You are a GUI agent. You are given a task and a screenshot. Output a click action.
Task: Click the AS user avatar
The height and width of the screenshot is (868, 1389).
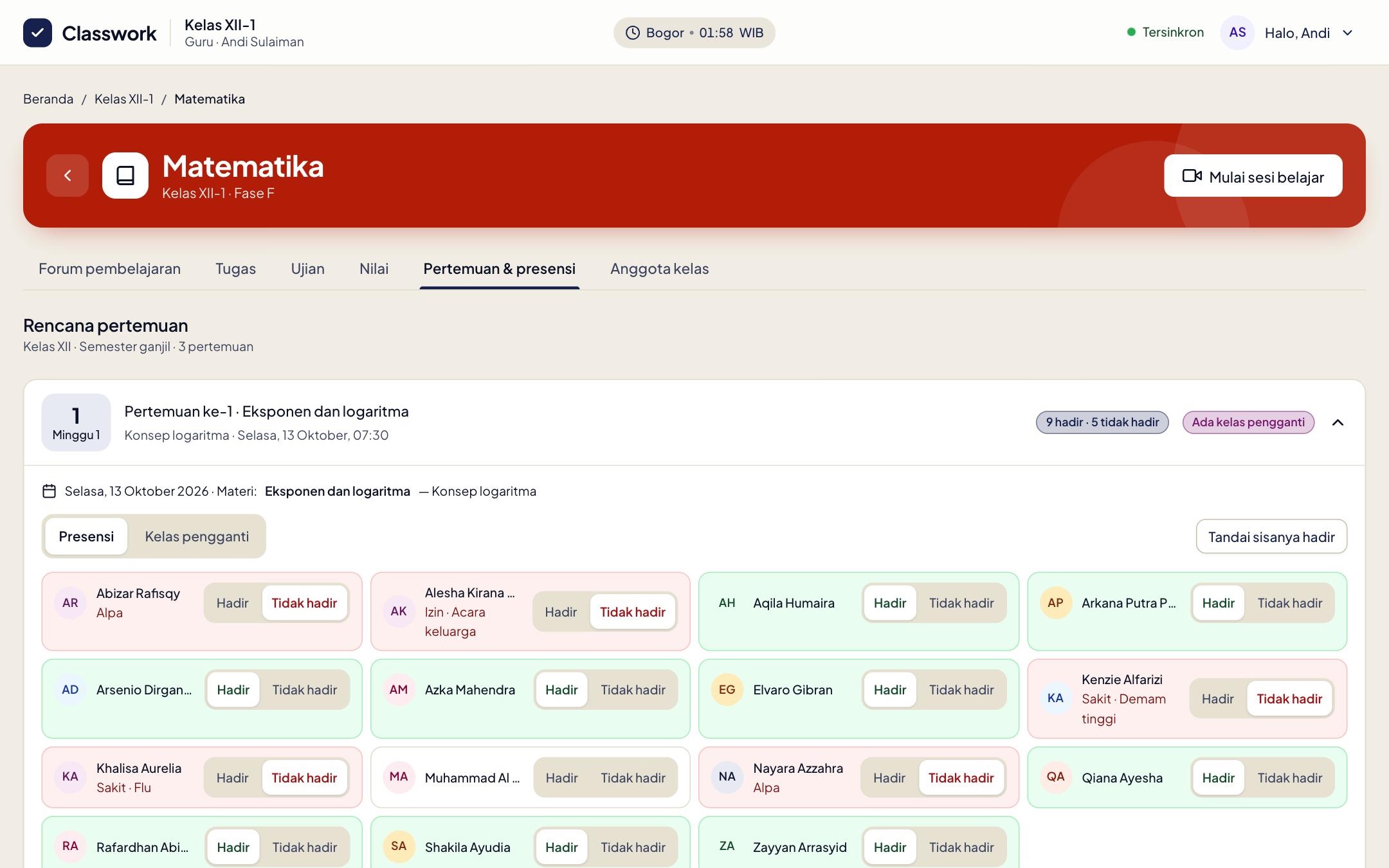(1237, 33)
